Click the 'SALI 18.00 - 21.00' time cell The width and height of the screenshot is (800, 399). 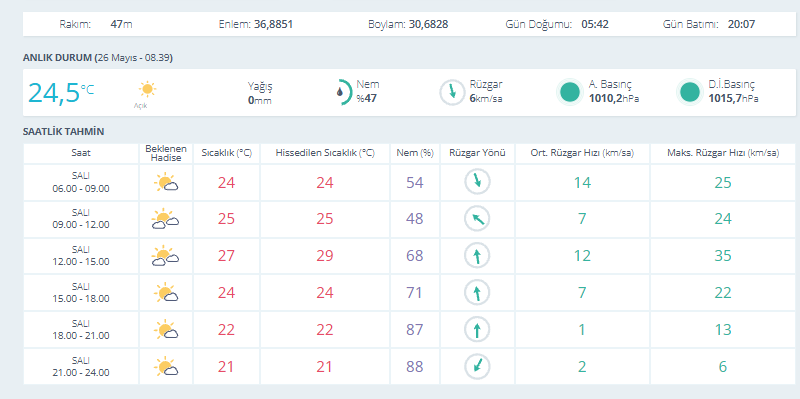pyautogui.click(x=81, y=330)
